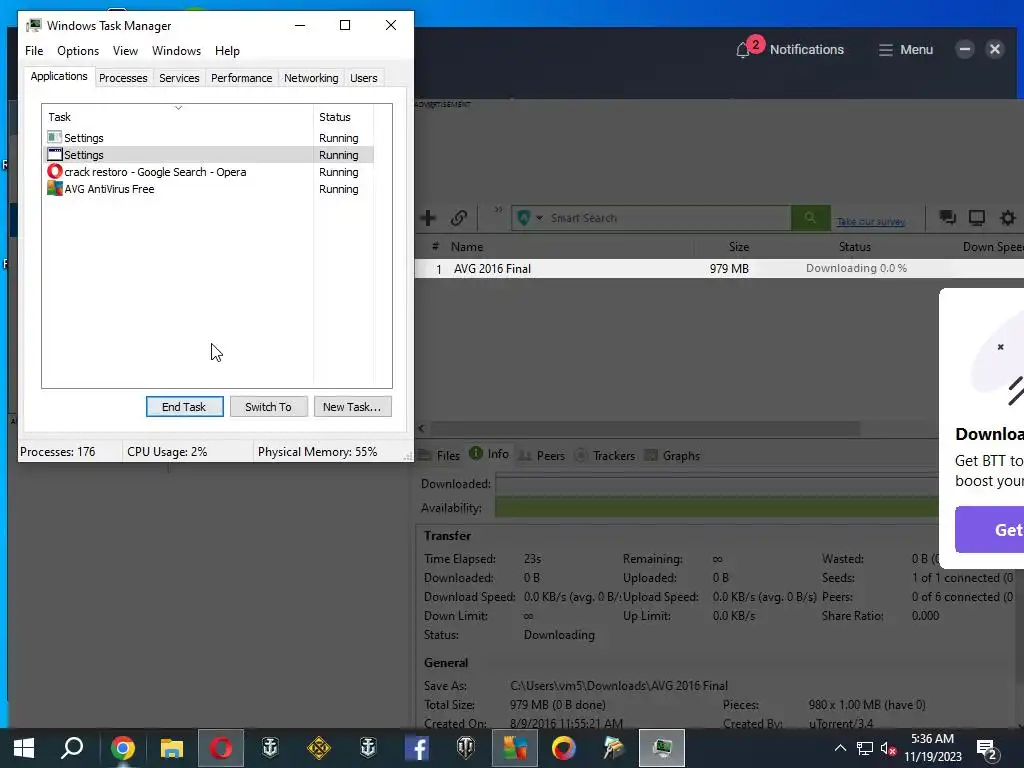The height and width of the screenshot is (768, 1024).
Task: Switch to the Users tab
Action: (364, 78)
